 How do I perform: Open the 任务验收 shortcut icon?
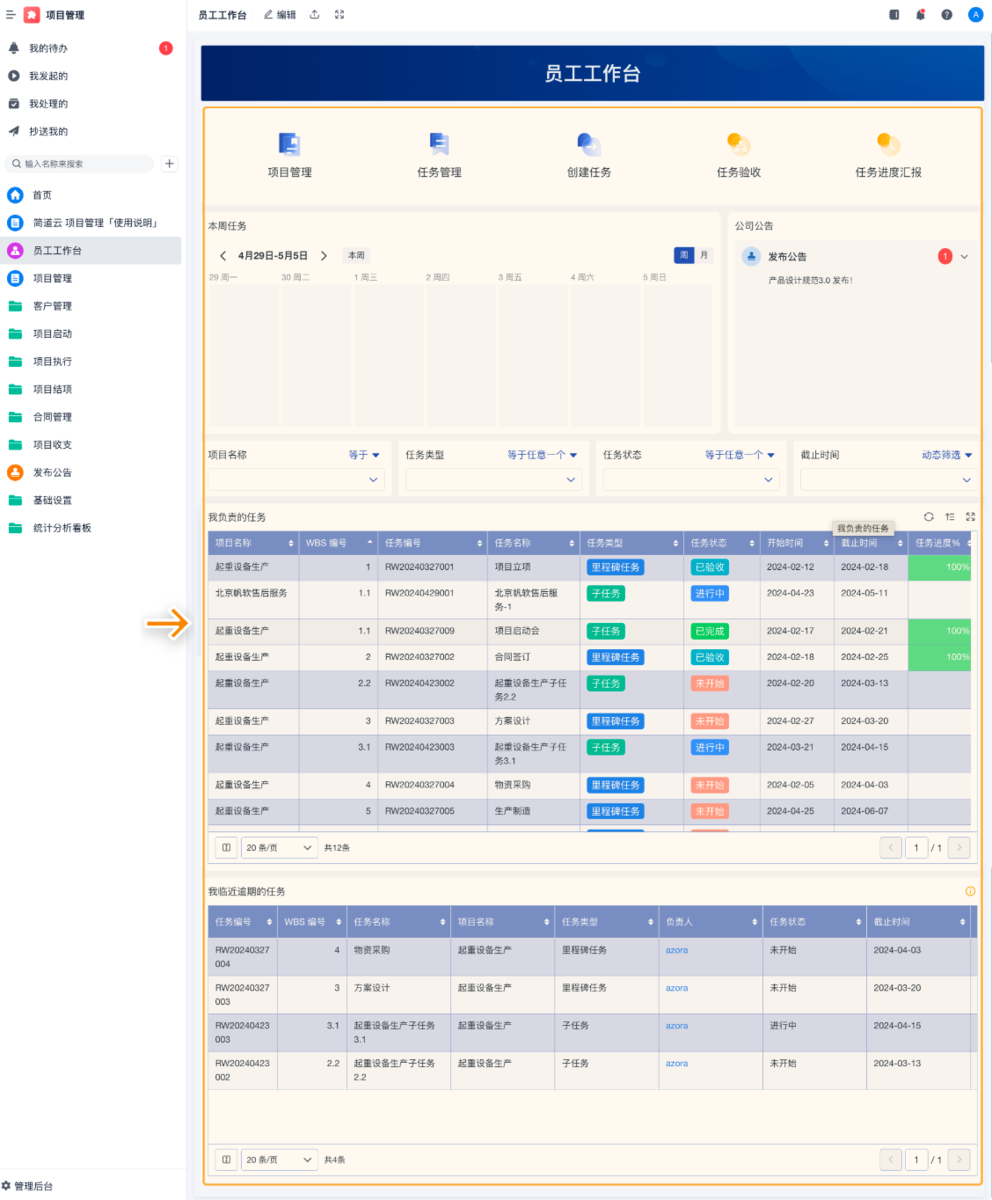pos(738,145)
